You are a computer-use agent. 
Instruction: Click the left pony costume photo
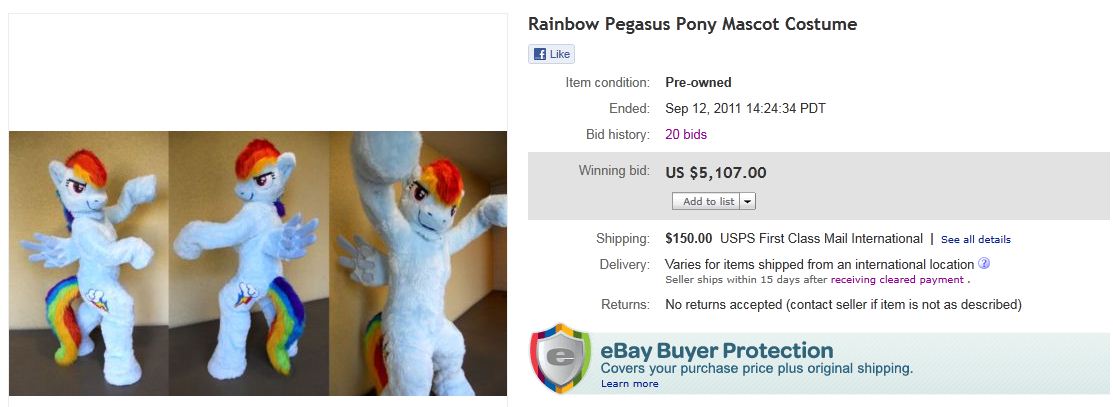(89, 263)
